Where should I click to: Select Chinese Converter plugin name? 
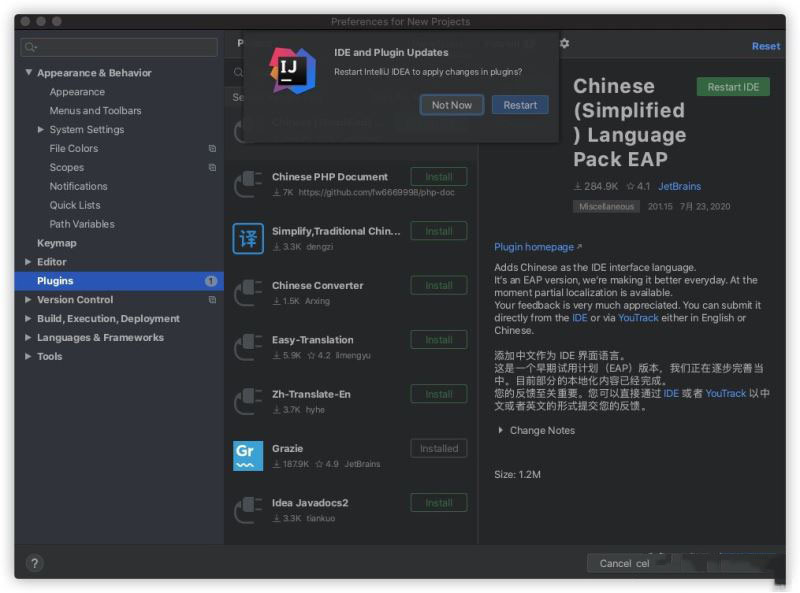tap(317, 285)
